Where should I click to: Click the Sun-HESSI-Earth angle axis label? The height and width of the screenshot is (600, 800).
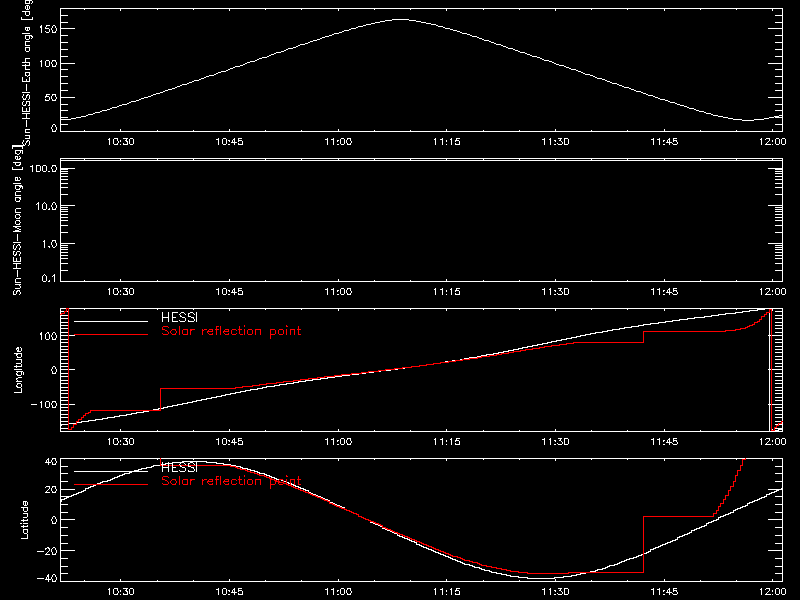pyautogui.click(x=27, y=72)
